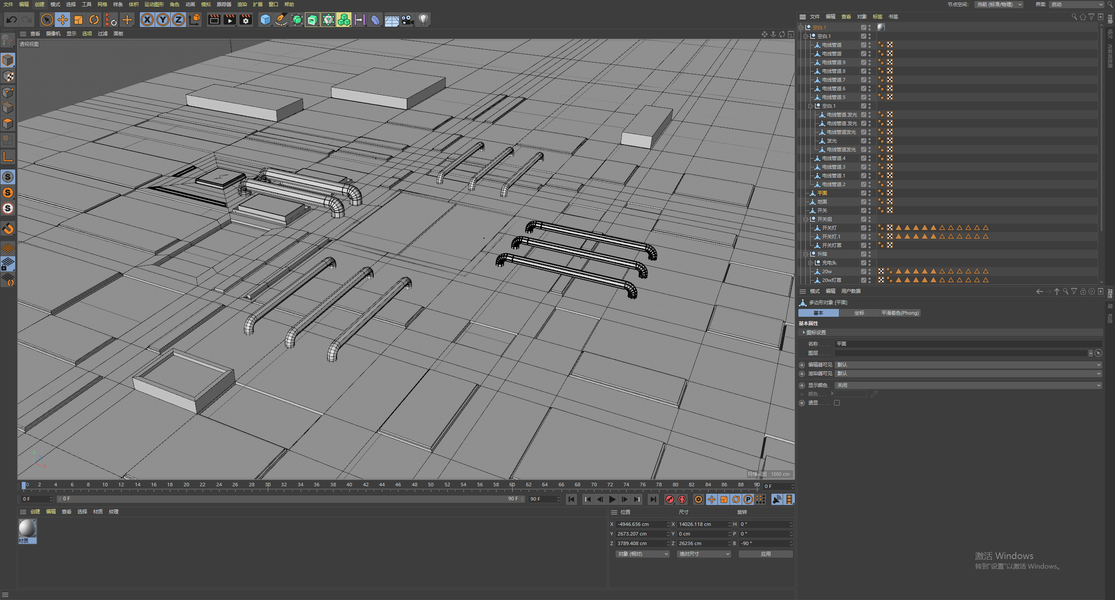This screenshot has width=1115, height=600.
Task: Click the Light bulb icon
Action: (424, 19)
